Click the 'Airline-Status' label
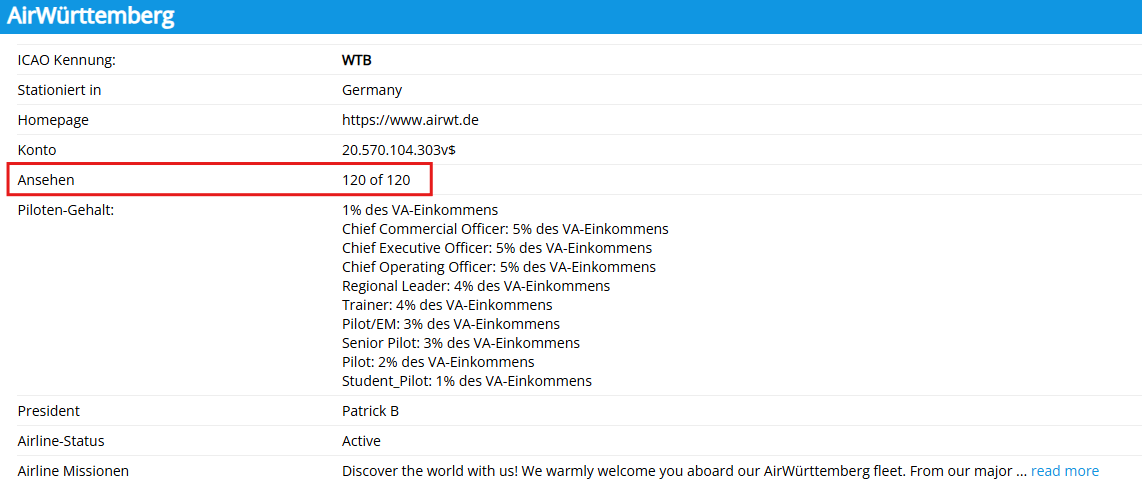1142x504 pixels. tap(61, 441)
